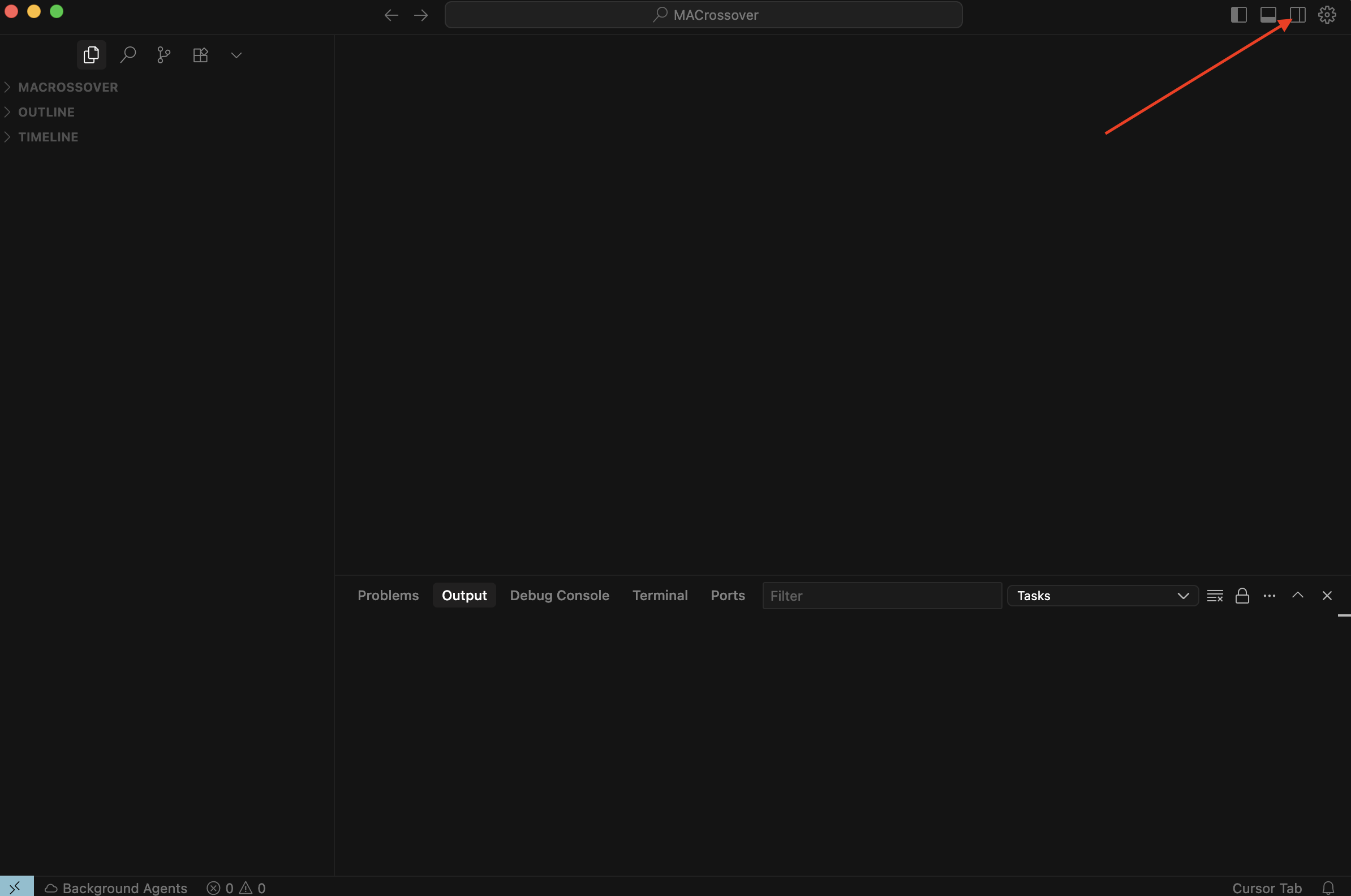Viewport: 1351px width, 896px height.
Task: Switch to the Terminal tab
Action: (x=660, y=596)
